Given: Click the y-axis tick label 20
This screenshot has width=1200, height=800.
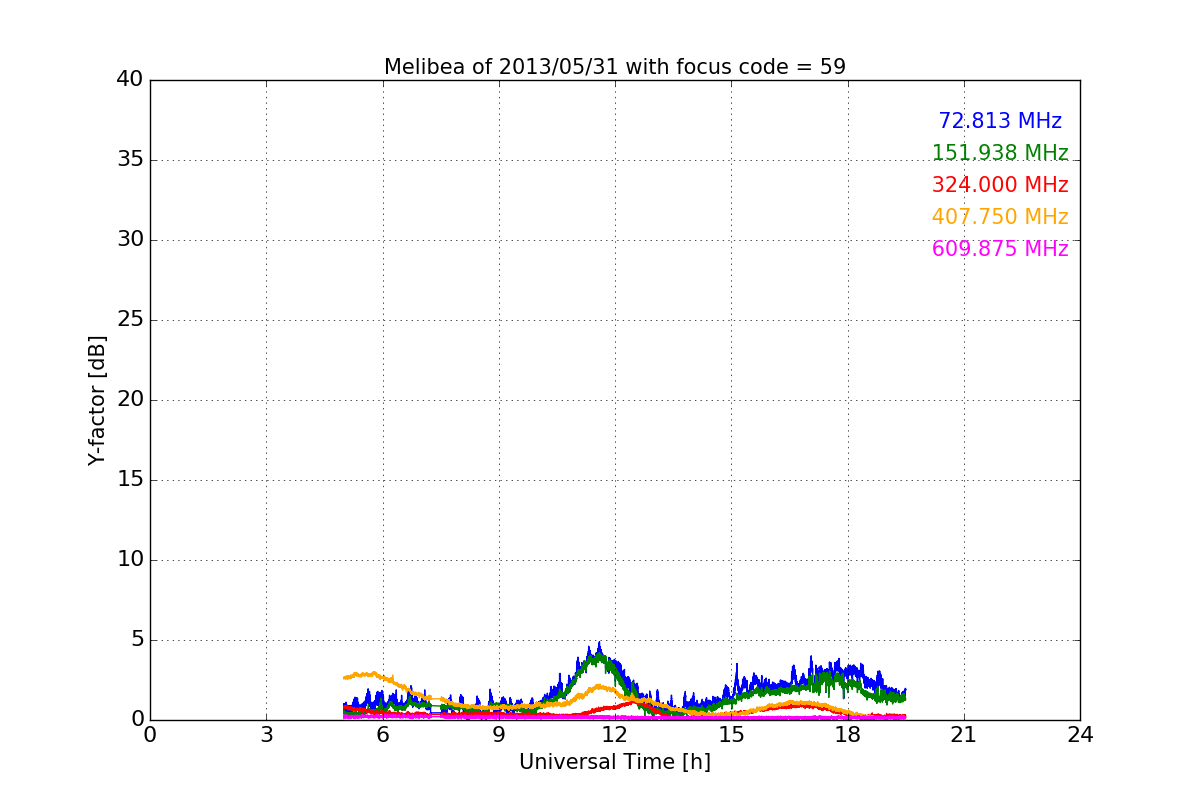Looking at the screenshot, I should pyautogui.click(x=130, y=400).
